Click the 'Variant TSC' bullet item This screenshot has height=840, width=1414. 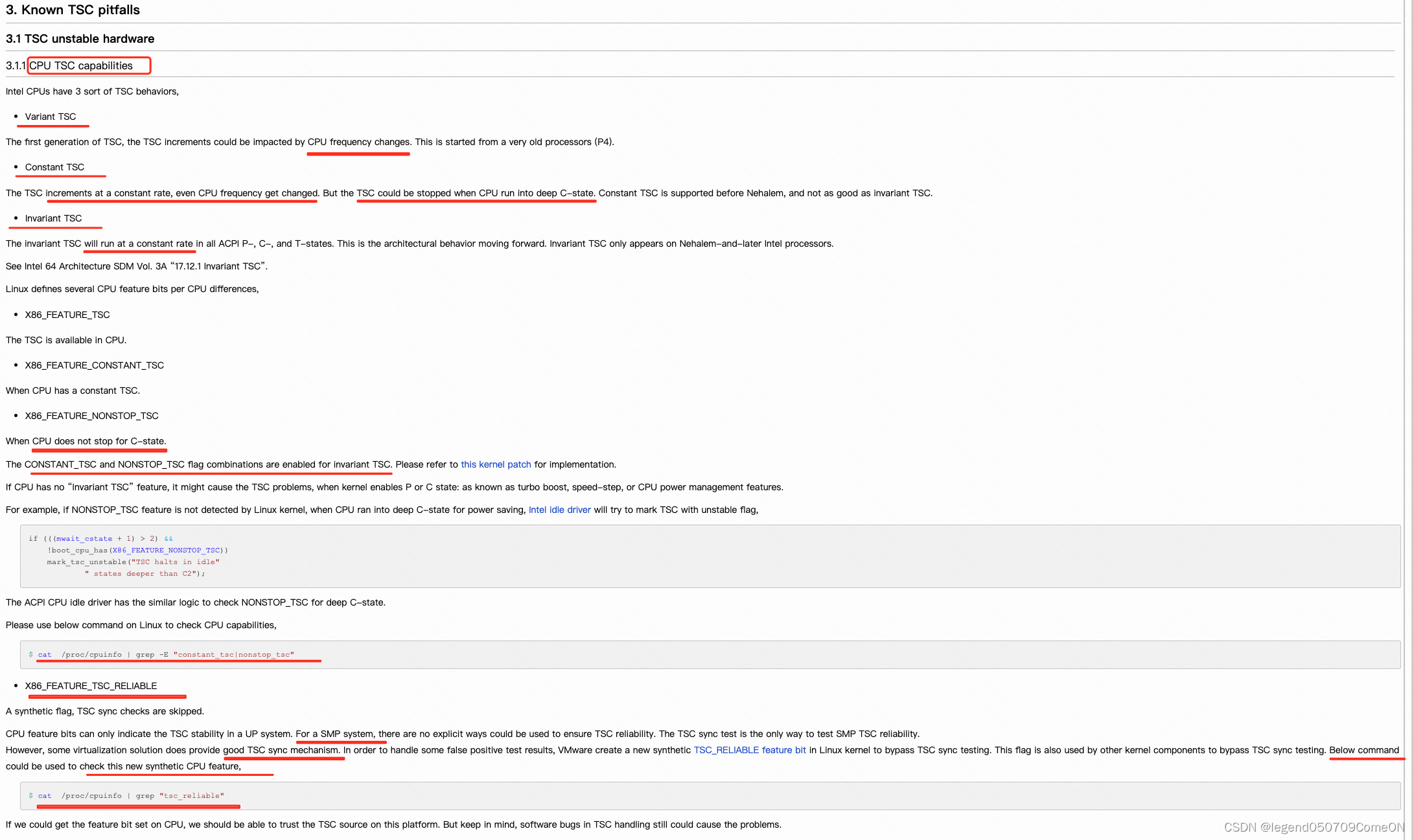(x=50, y=117)
